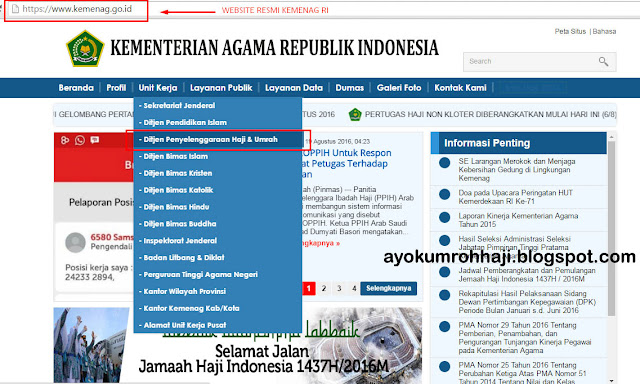Open the Dumas menu
This screenshot has width=640, height=384.
(350, 88)
